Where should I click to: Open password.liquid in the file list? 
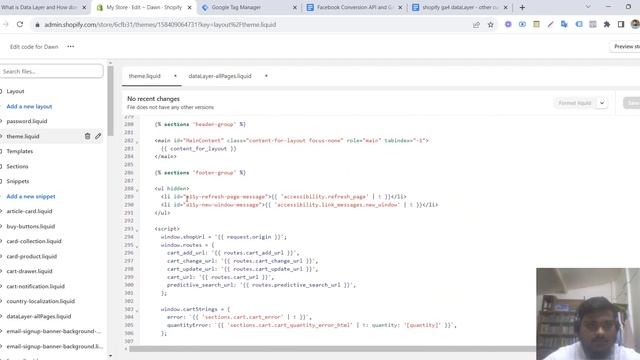(x=27, y=121)
